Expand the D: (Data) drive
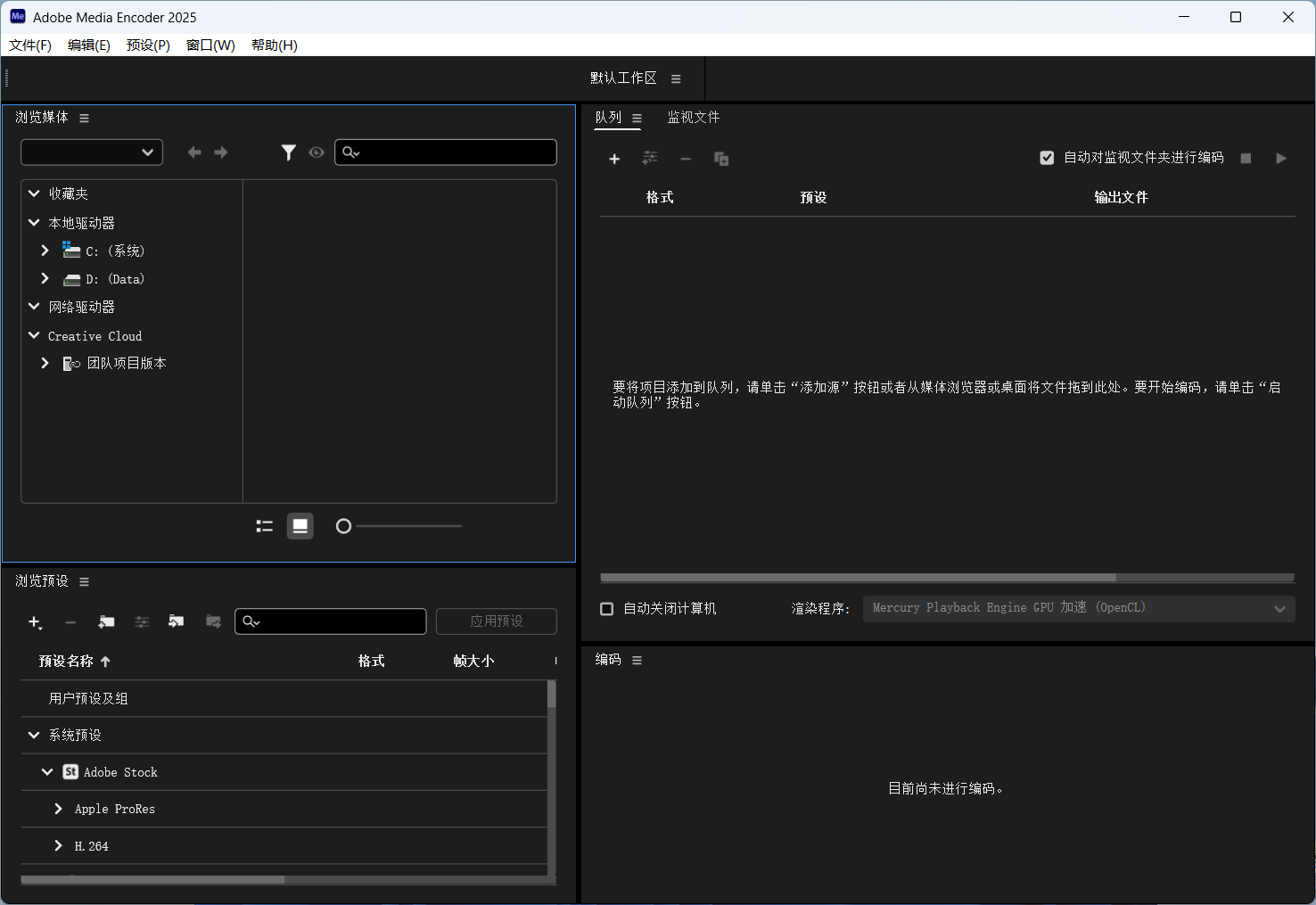 coord(45,278)
